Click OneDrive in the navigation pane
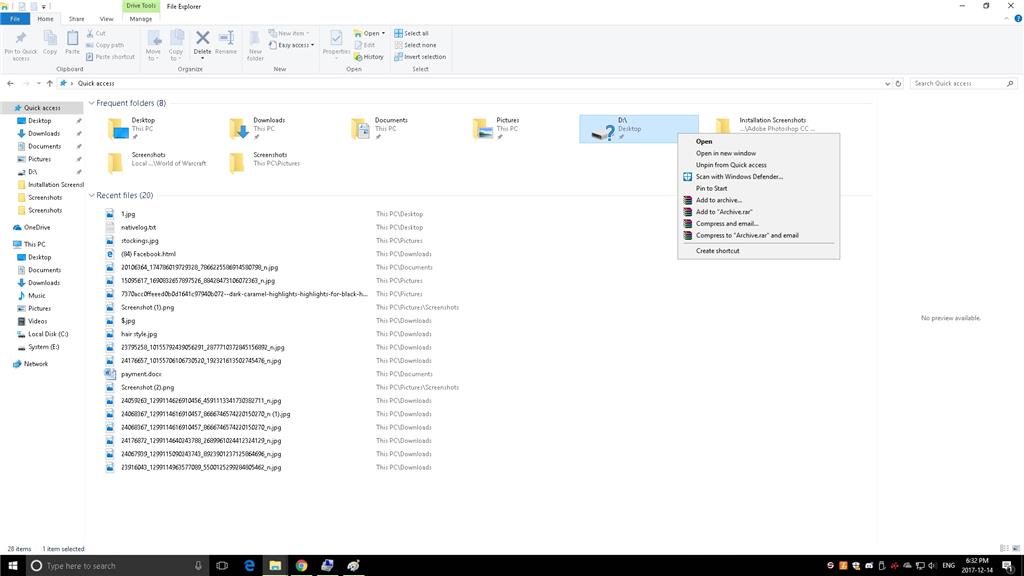Screen dimensions: 1024x576 pos(37,228)
